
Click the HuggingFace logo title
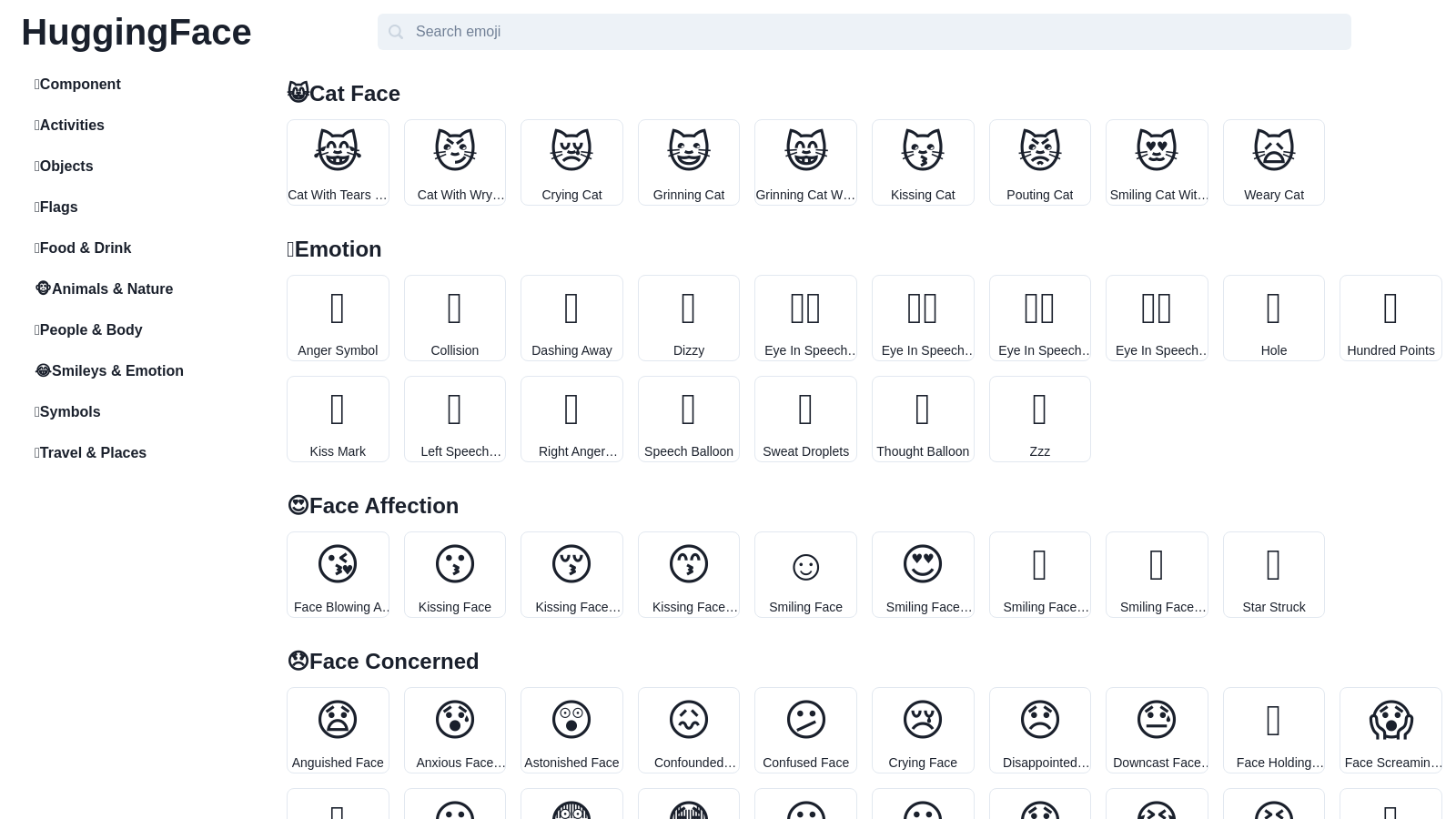pos(136,33)
